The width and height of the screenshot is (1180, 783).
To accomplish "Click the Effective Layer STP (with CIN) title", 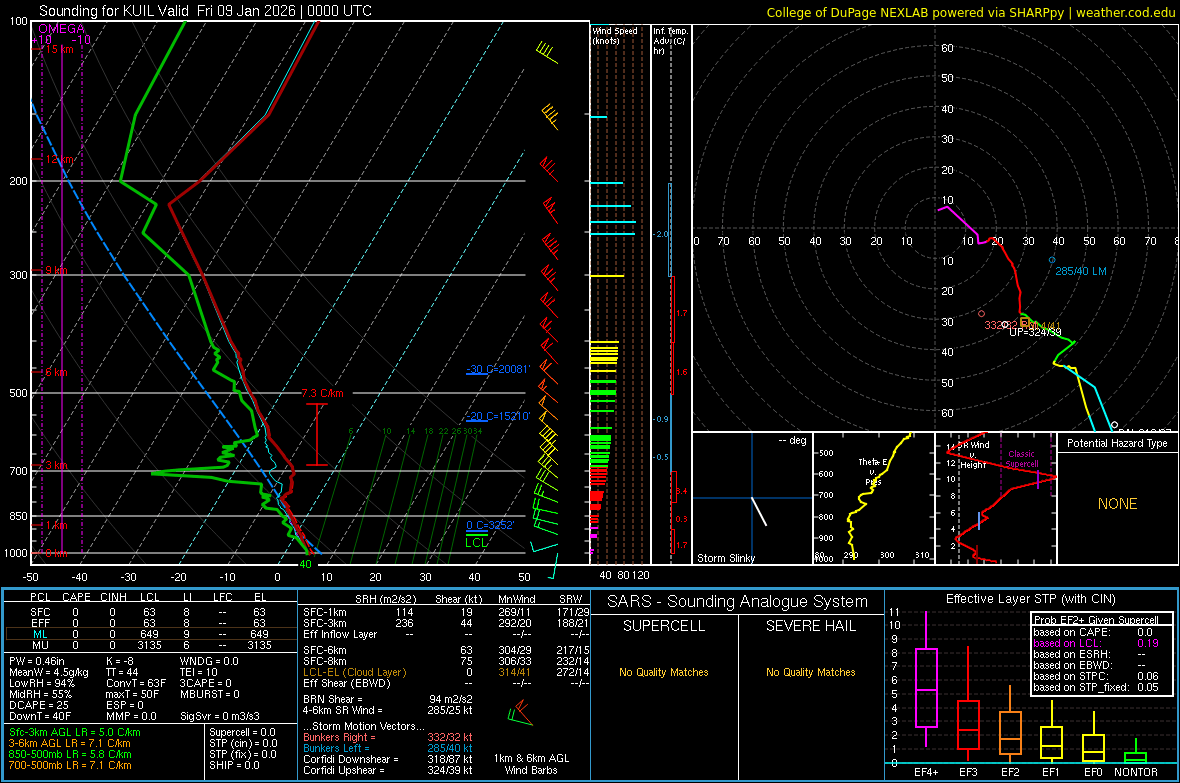I will 1030,599.
